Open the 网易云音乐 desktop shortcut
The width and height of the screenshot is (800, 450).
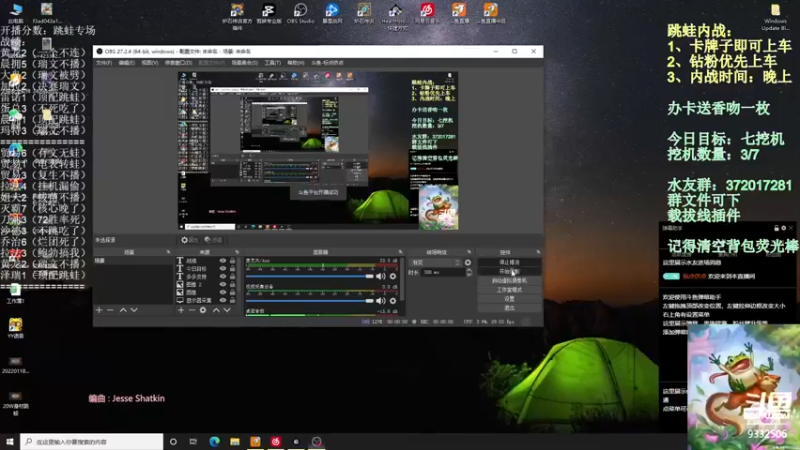point(427,13)
